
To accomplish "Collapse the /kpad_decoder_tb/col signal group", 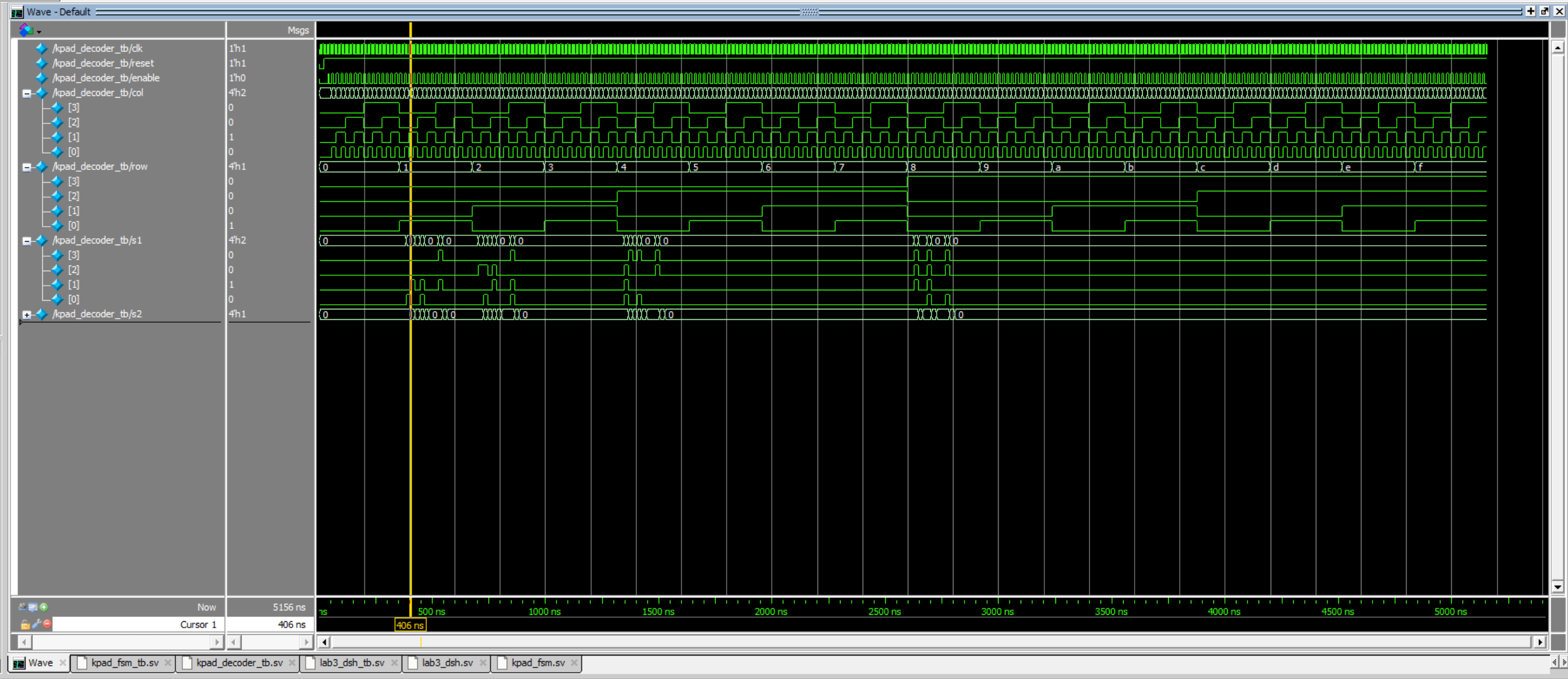I will pos(26,93).
